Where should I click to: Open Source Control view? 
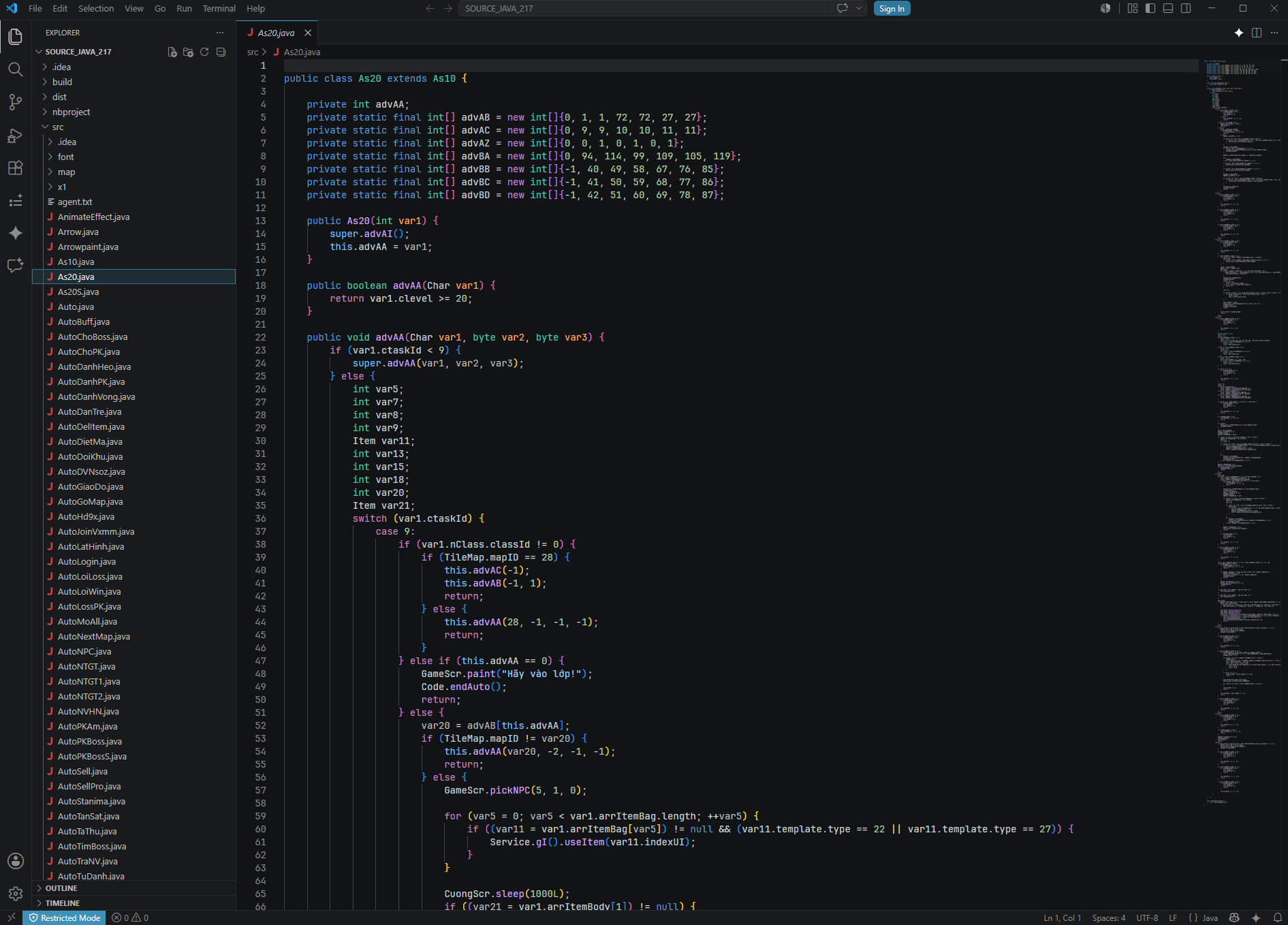coord(15,102)
